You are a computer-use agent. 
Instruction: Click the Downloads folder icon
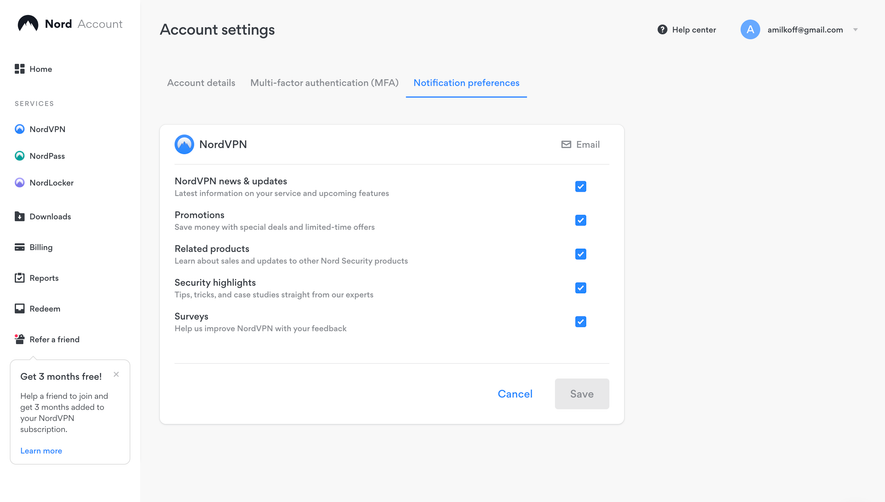(x=20, y=216)
